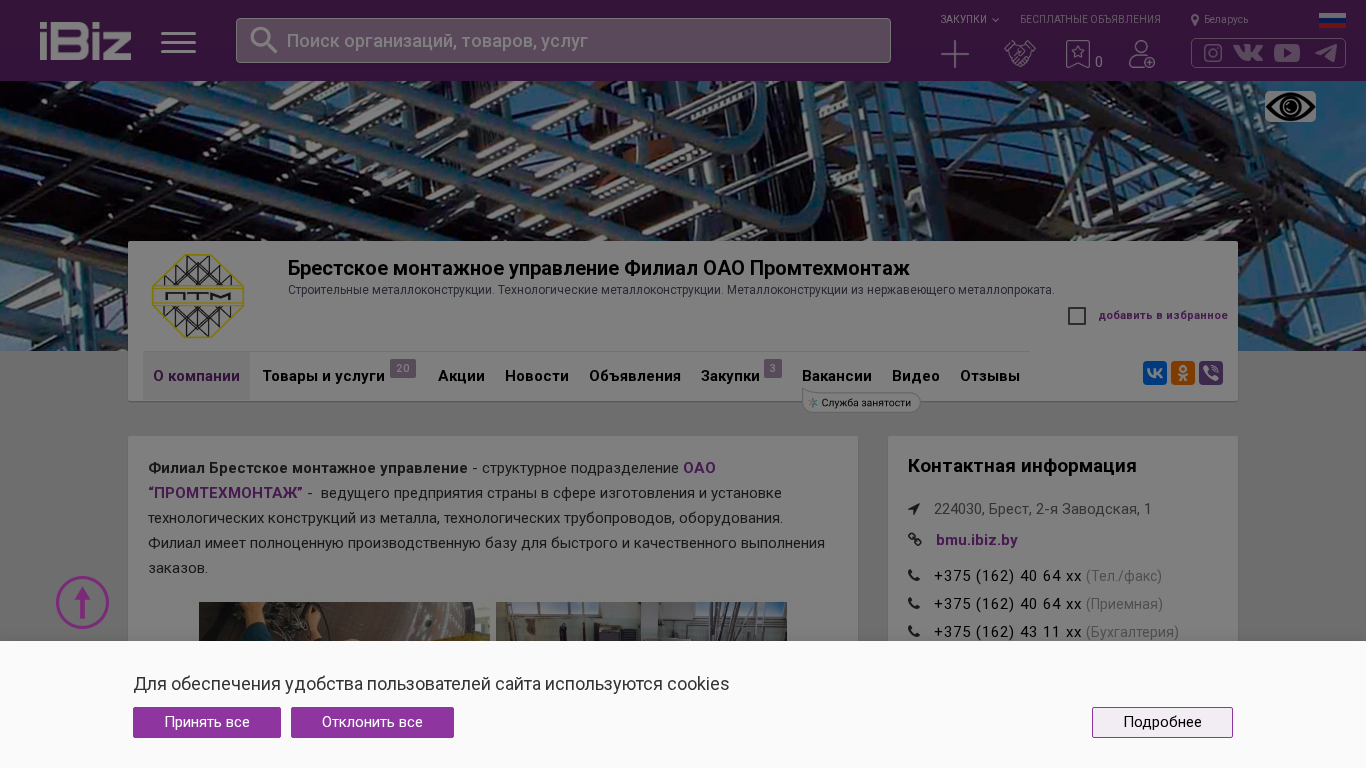The height and width of the screenshot is (768, 1366).
Task: Click the Тел./факс phone number
Action: point(1008,576)
